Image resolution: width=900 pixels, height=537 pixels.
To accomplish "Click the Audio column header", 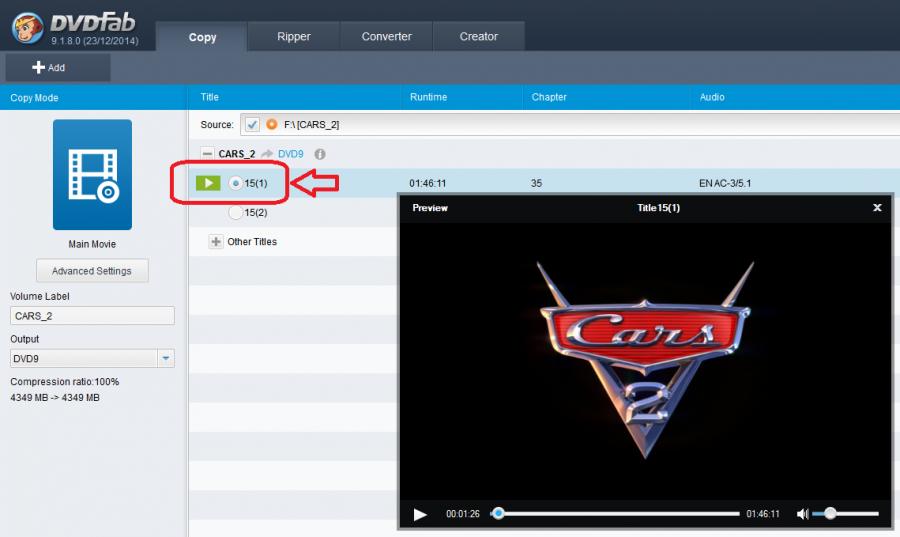I will click(712, 97).
